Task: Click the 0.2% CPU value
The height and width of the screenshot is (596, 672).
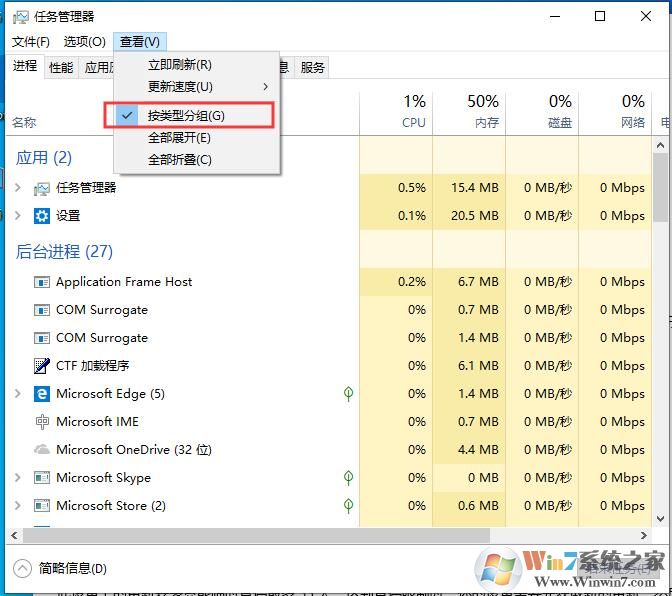Action: point(411,282)
